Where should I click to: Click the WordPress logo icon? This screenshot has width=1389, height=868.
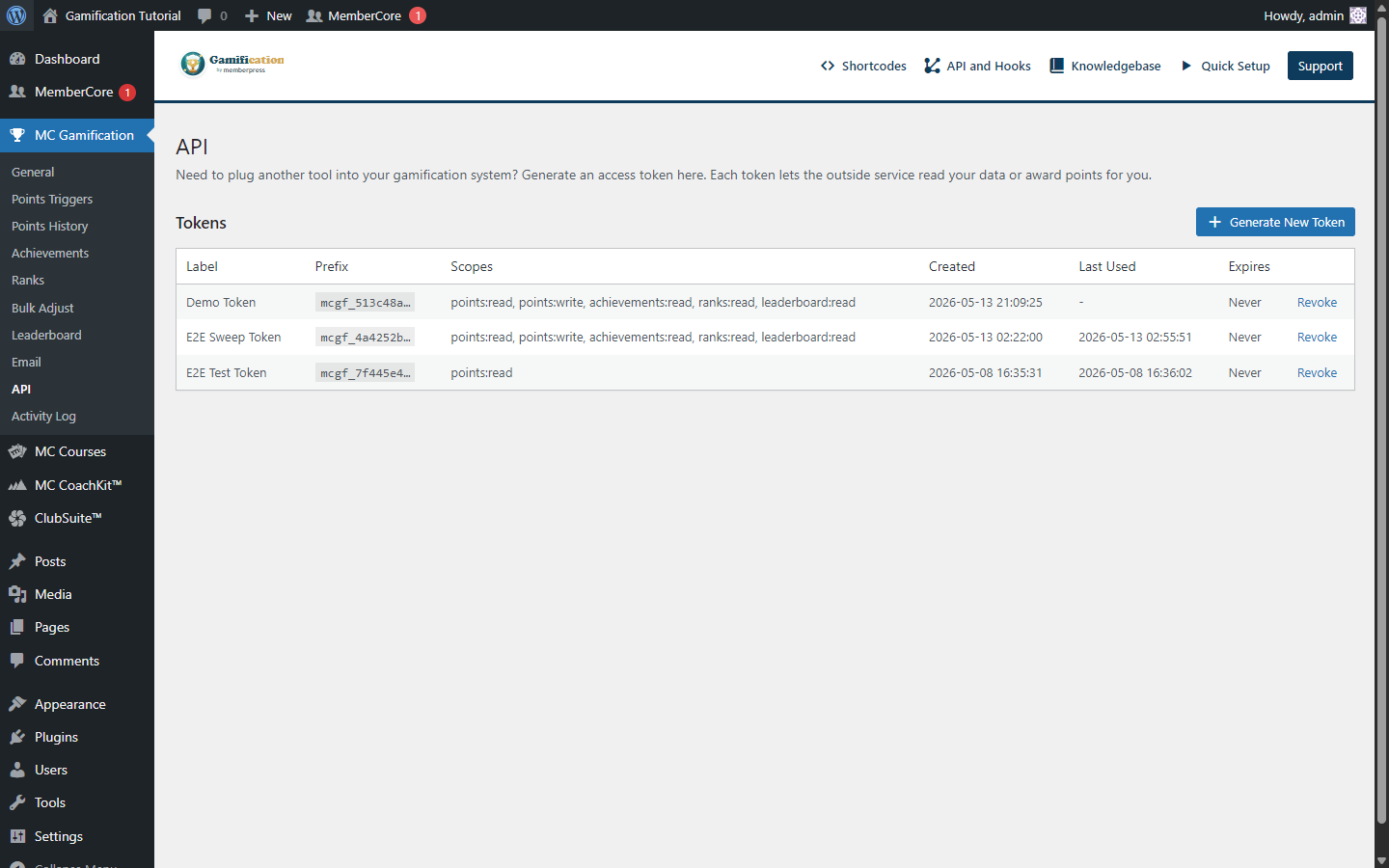(16, 15)
